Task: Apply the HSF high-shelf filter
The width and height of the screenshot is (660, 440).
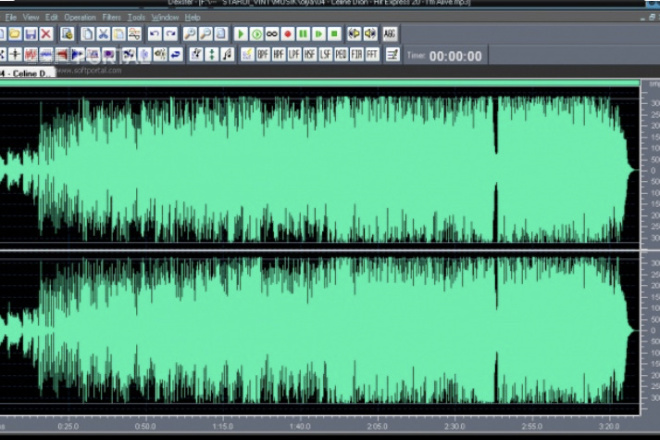Action: click(x=310, y=54)
